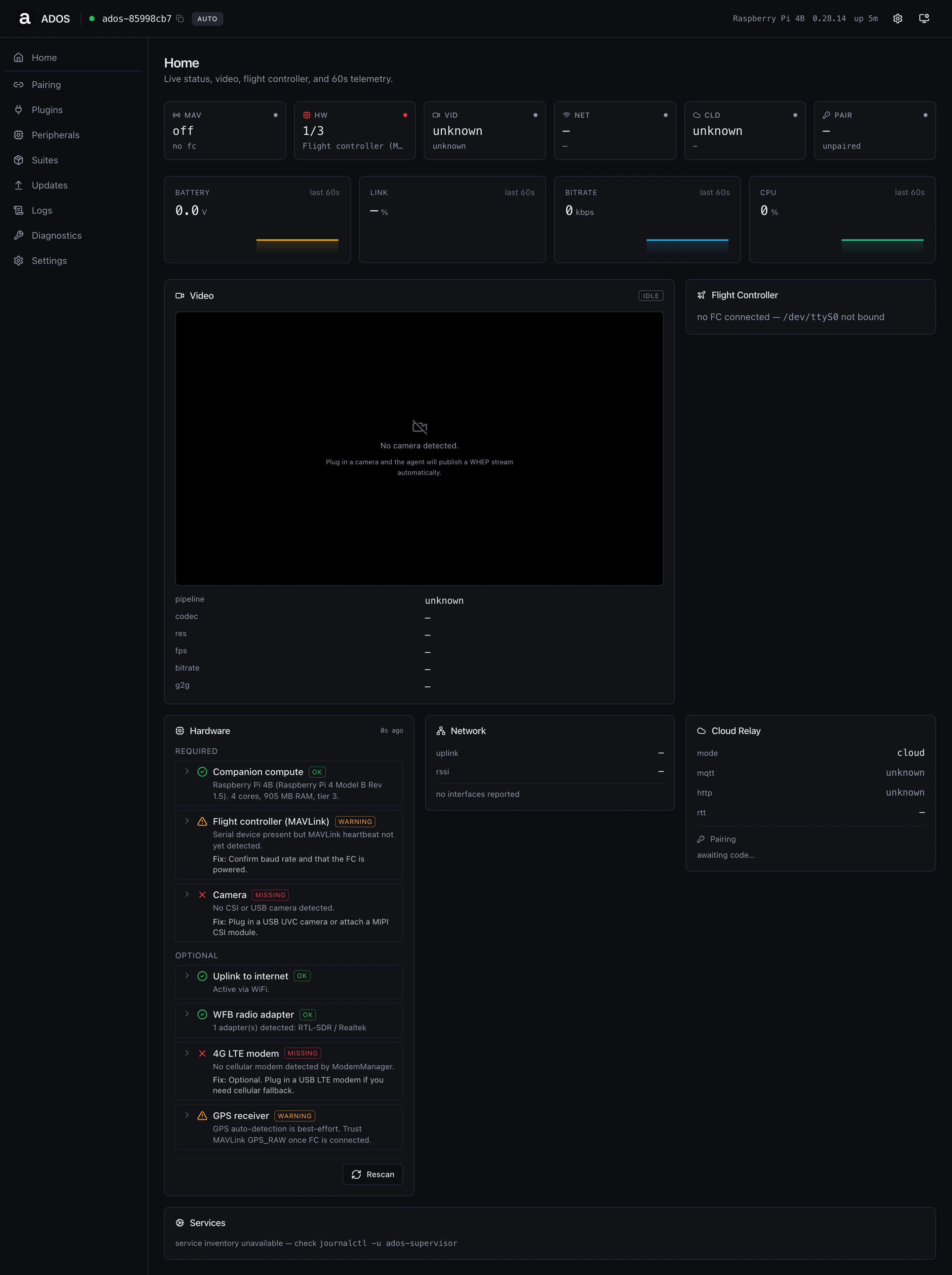
Task: Select the BATTERY 0.0 V metric card
Action: [x=258, y=220]
